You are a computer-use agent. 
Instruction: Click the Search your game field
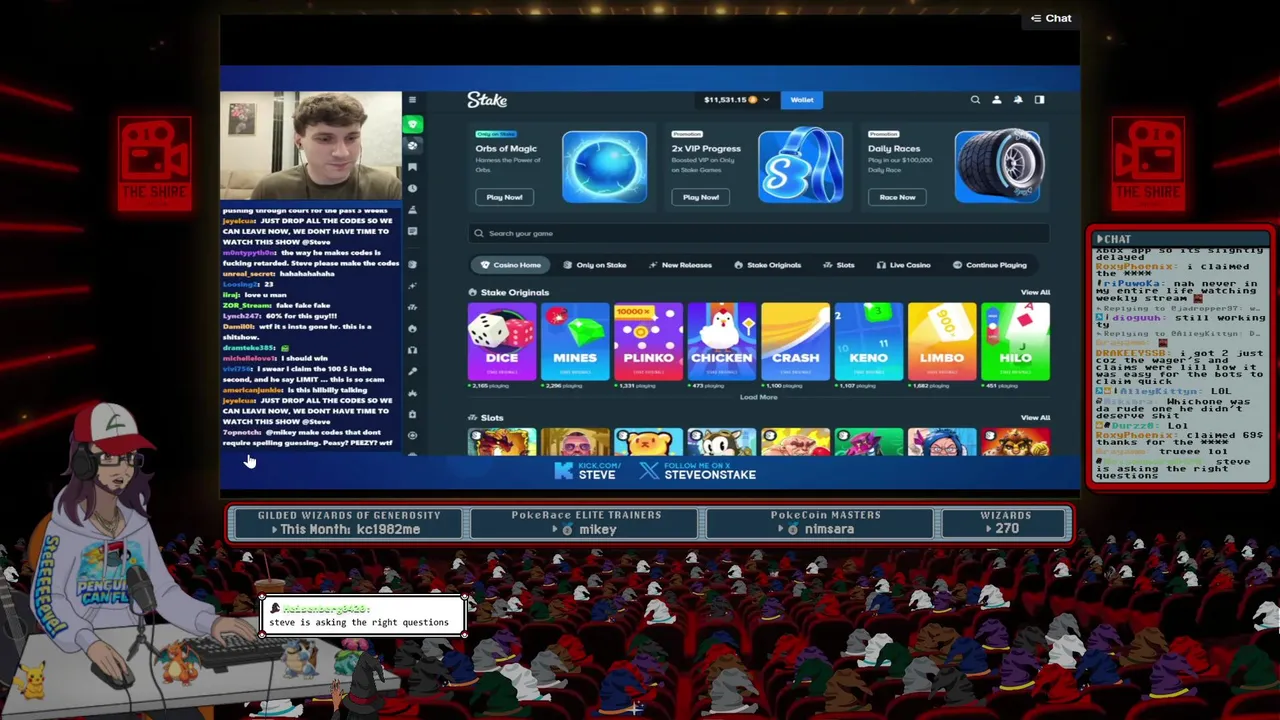(x=759, y=233)
